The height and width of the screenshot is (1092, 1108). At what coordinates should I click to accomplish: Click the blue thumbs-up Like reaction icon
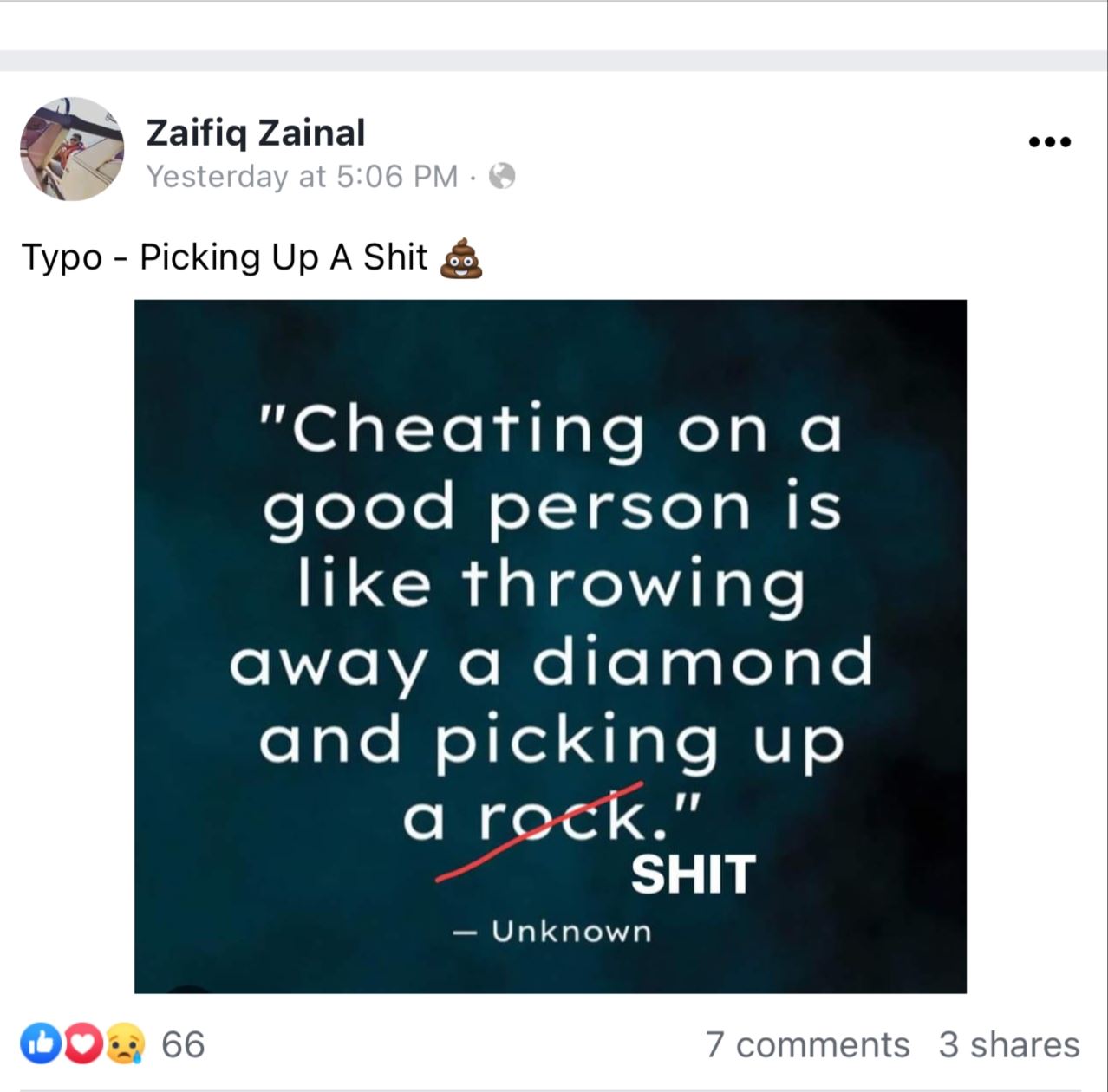pyautogui.click(x=40, y=1044)
